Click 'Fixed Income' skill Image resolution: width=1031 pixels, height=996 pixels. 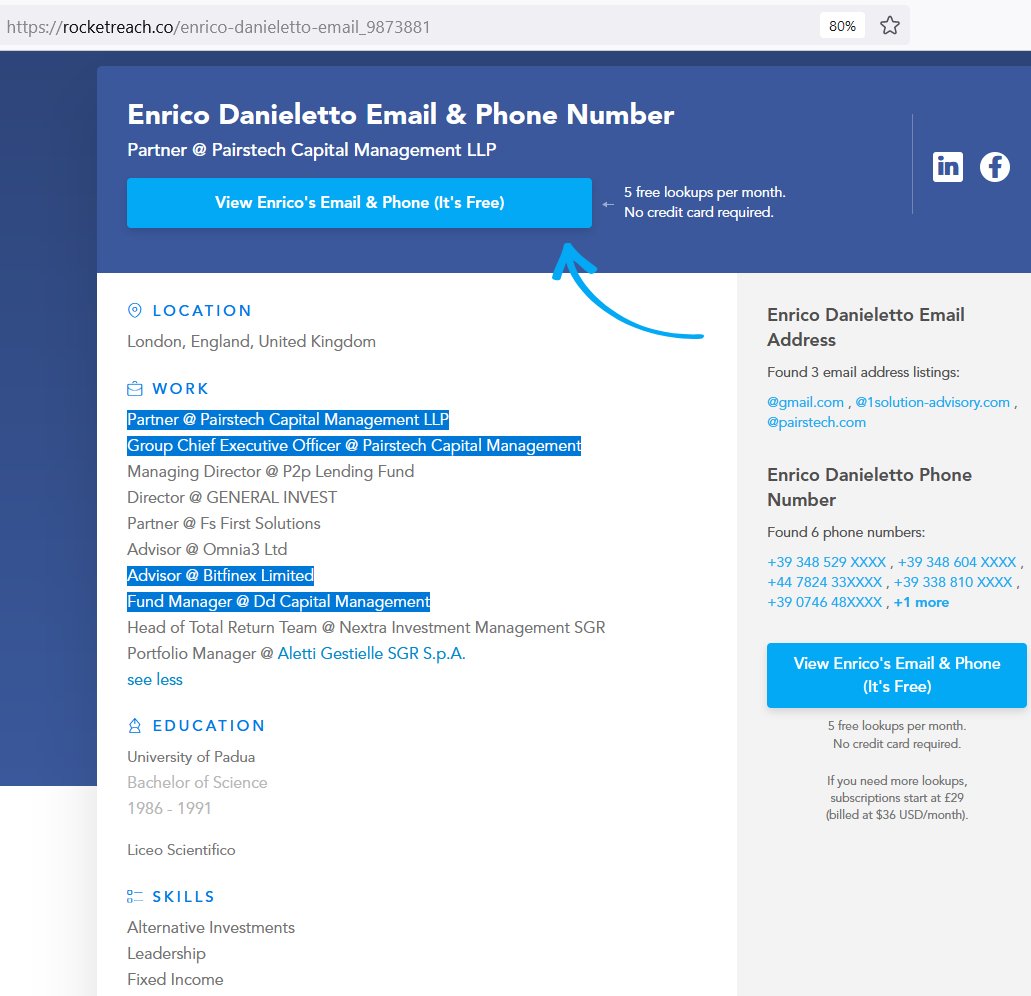pos(175,980)
